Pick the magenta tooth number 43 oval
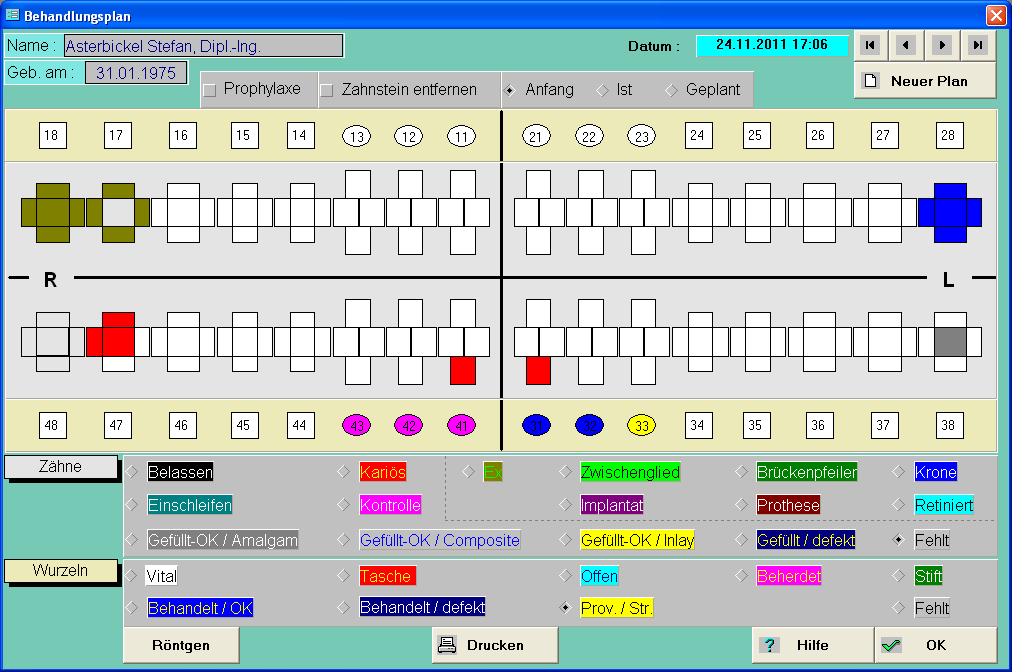 coord(356,425)
